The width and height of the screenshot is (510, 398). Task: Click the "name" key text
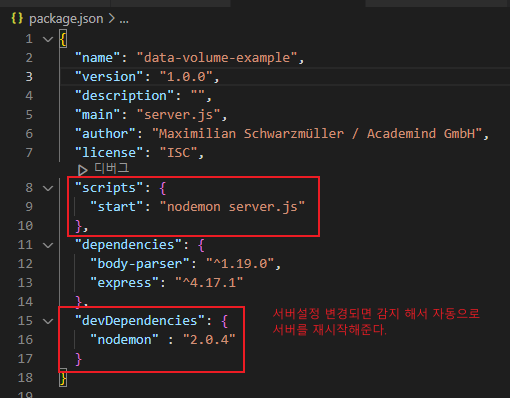97,58
